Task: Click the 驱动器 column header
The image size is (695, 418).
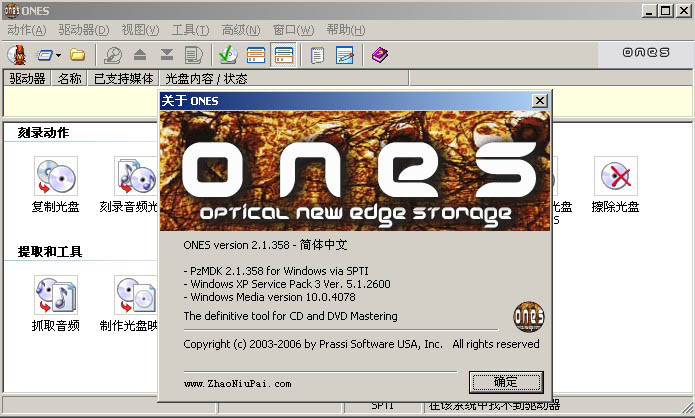Action: click(x=27, y=78)
